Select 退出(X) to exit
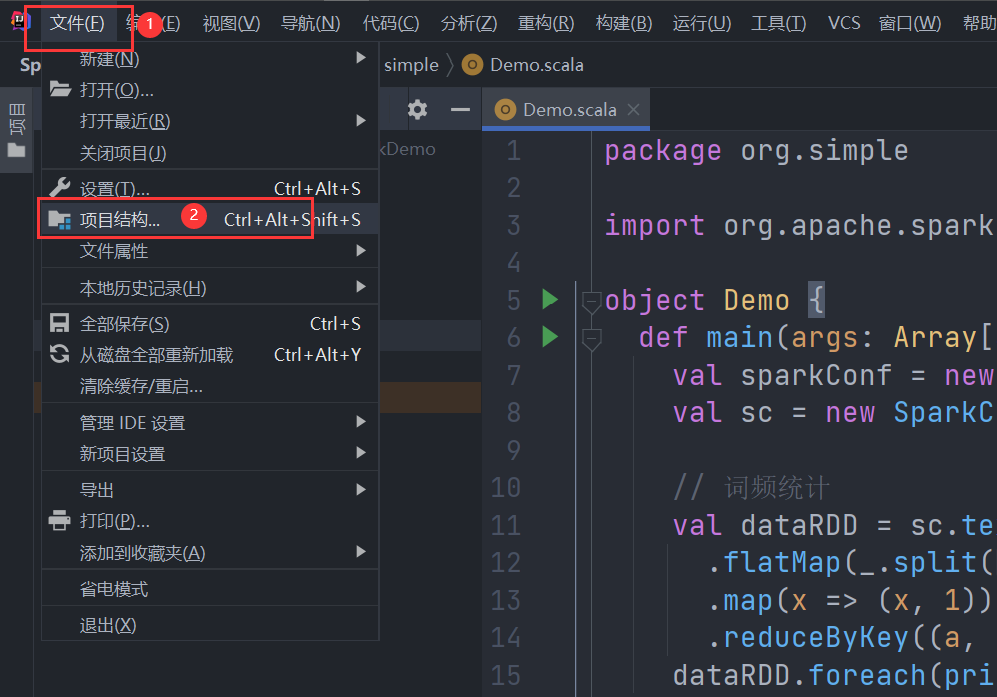 point(210,625)
